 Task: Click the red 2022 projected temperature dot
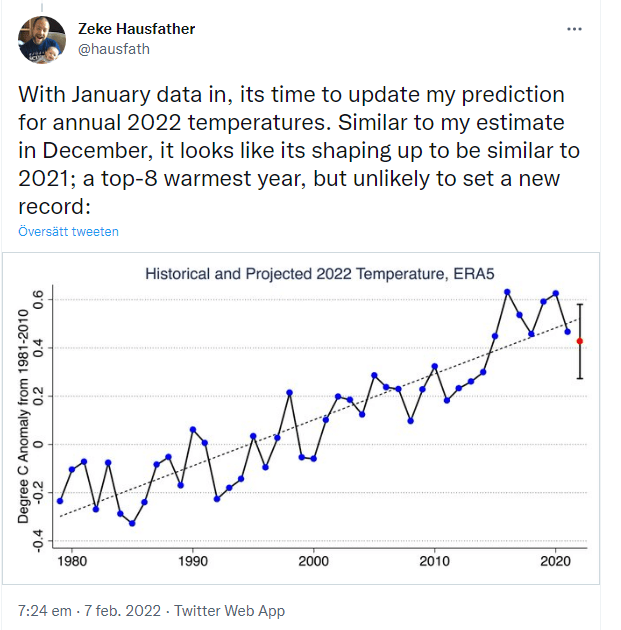click(580, 341)
